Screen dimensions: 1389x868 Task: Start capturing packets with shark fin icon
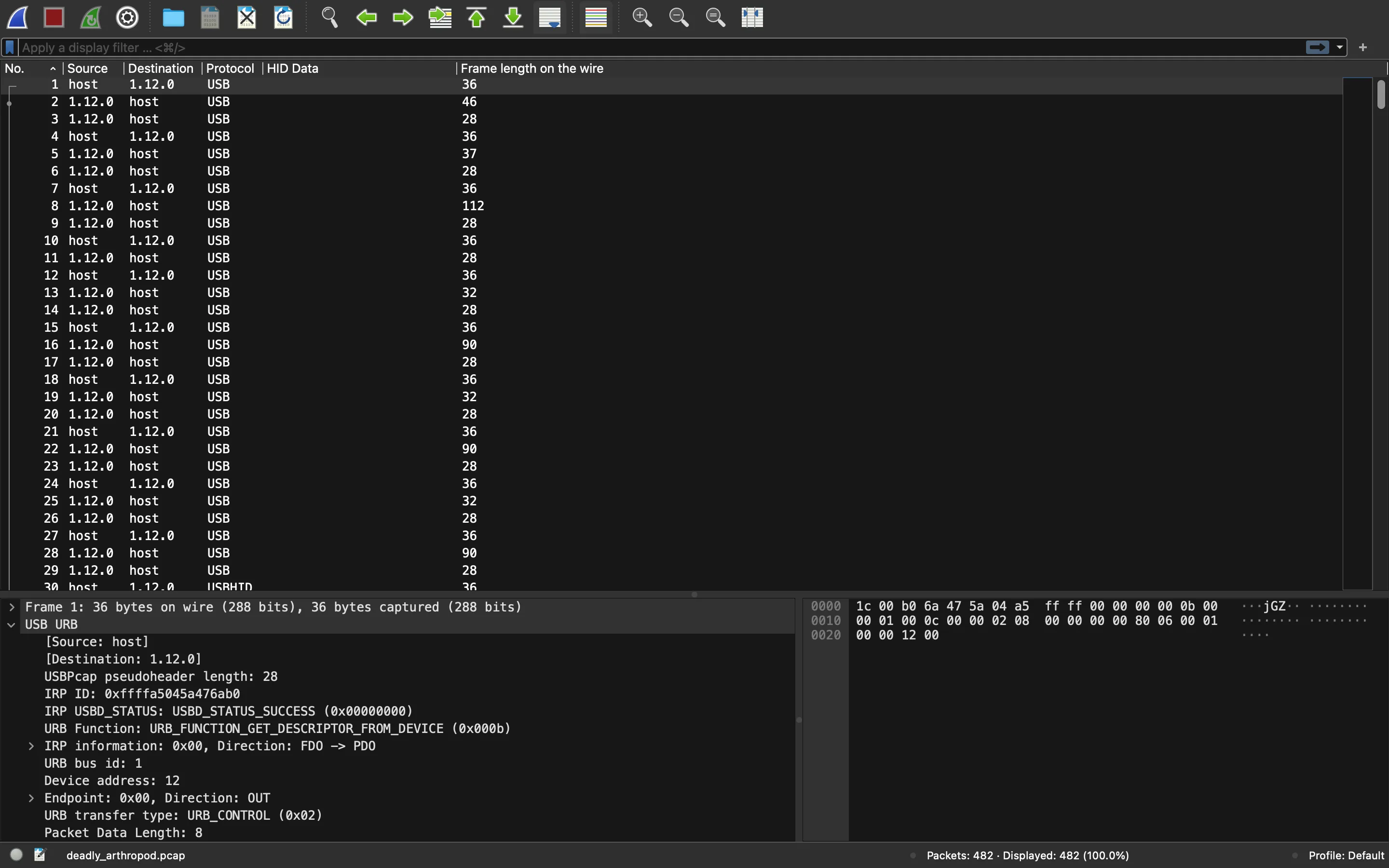[18, 18]
